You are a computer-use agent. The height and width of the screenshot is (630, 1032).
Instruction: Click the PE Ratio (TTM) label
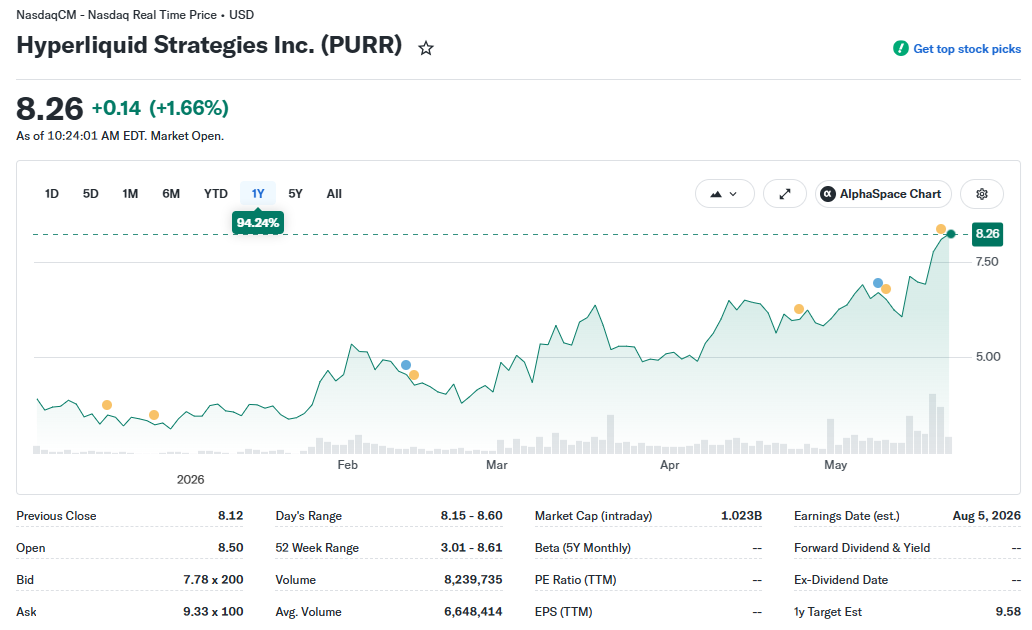click(x=575, y=579)
